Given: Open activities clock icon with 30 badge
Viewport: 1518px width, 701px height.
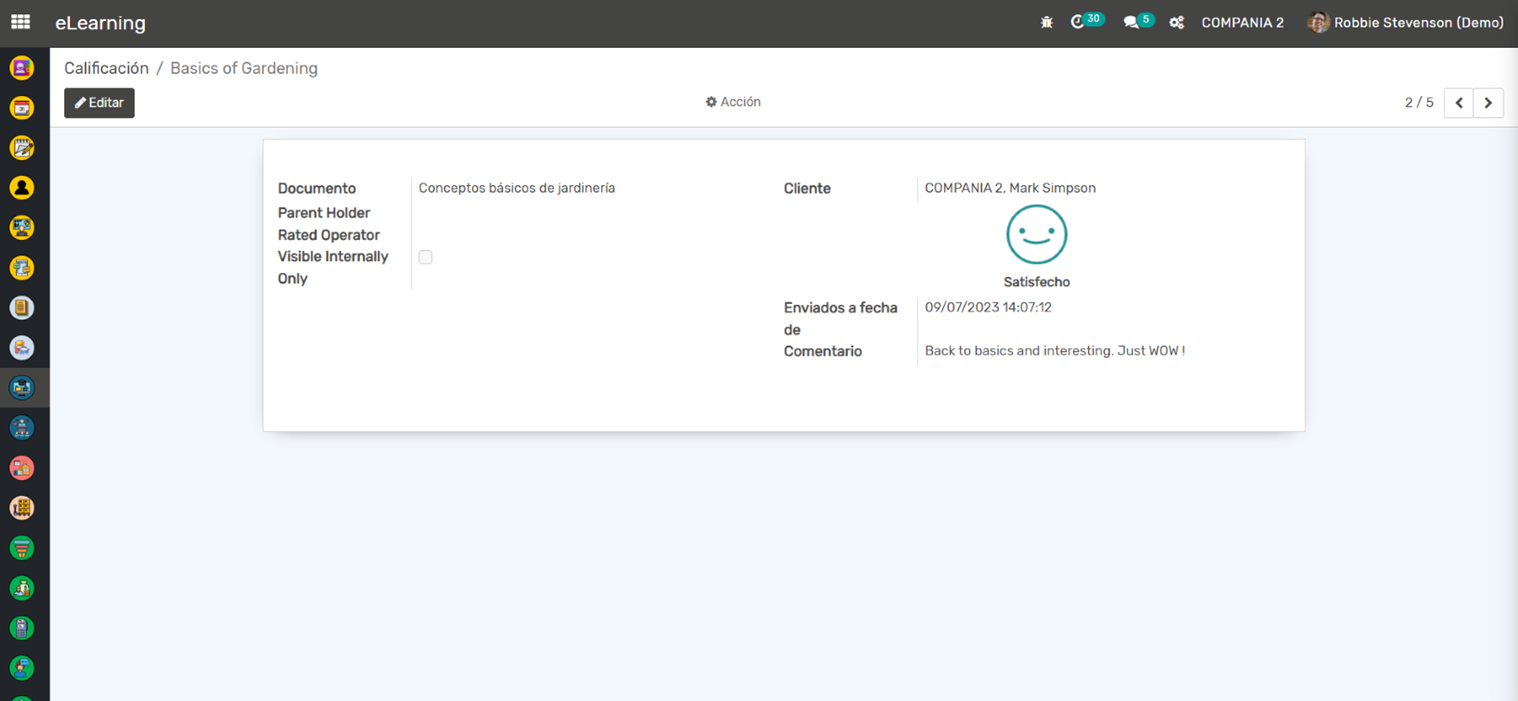Looking at the screenshot, I should click(x=1078, y=22).
